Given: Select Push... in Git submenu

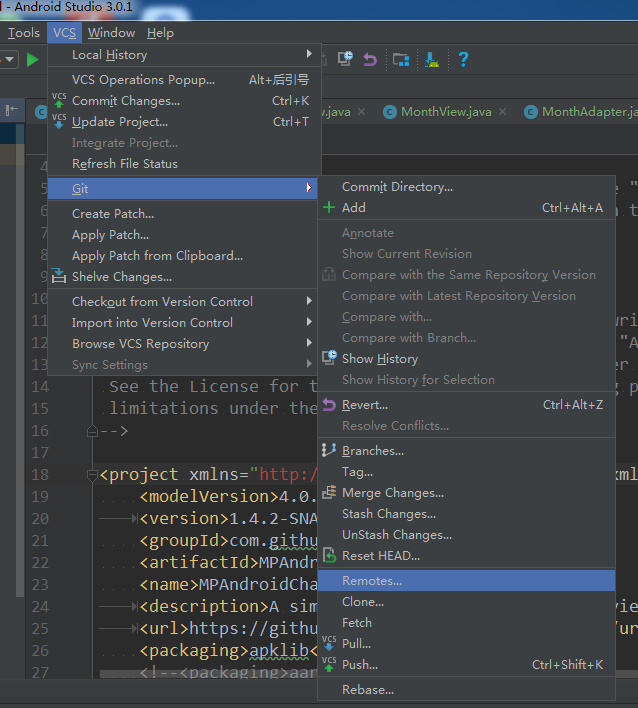Looking at the screenshot, I should click(x=466, y=665).
